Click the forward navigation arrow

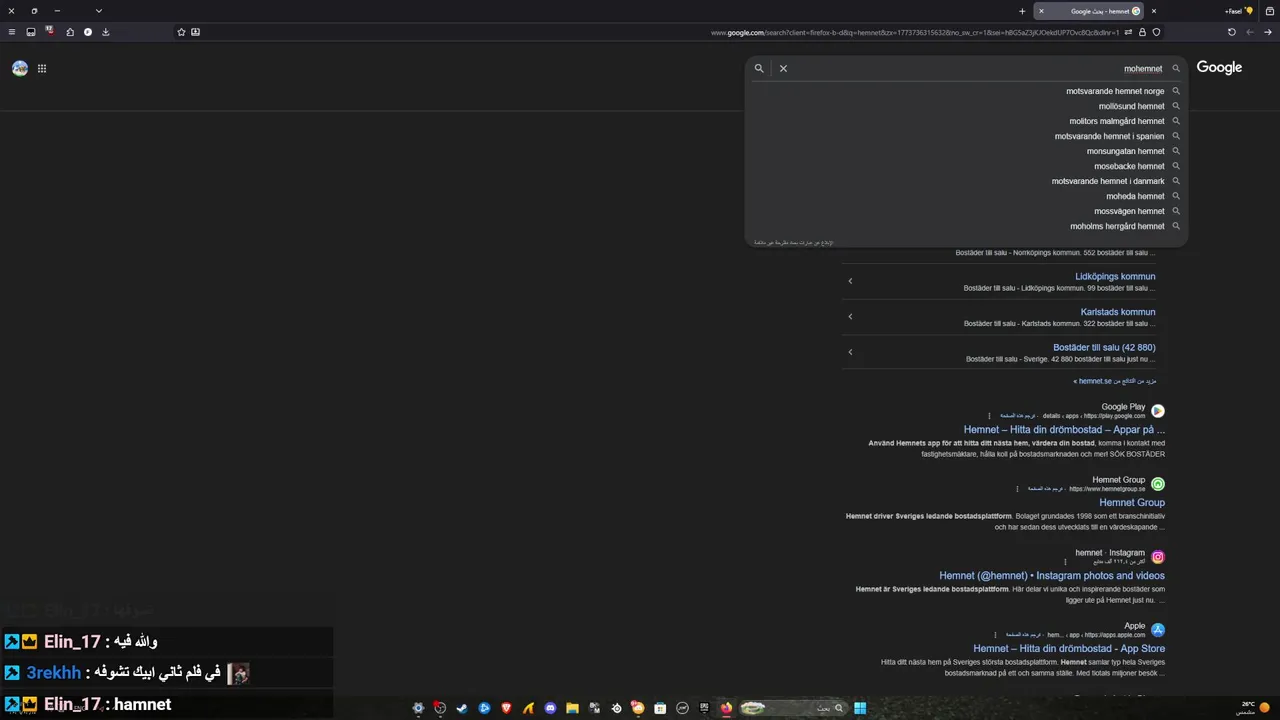click(x=1250, y=32)
